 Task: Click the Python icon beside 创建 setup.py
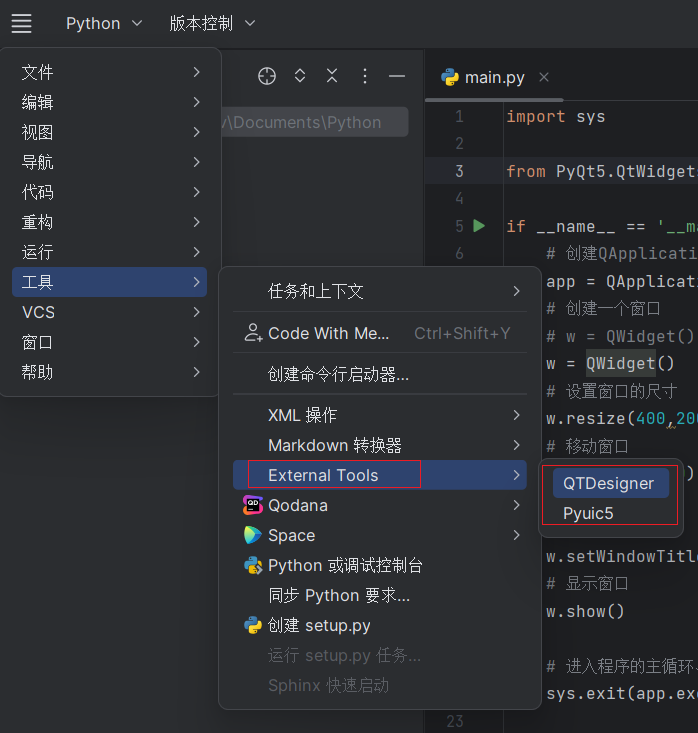coord(253,625)
